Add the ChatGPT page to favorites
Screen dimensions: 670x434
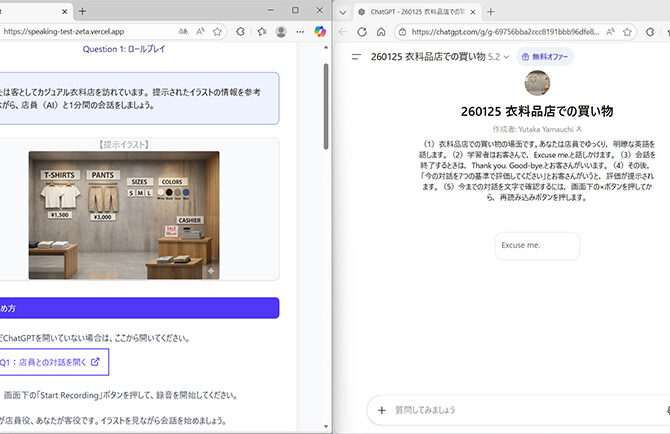[627, 32]
